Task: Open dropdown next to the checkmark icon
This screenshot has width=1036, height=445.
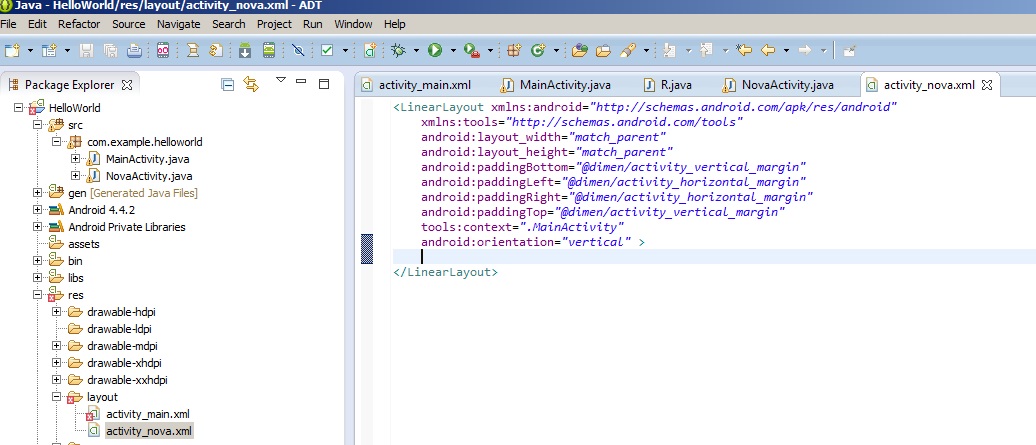Action: (345, 50)
